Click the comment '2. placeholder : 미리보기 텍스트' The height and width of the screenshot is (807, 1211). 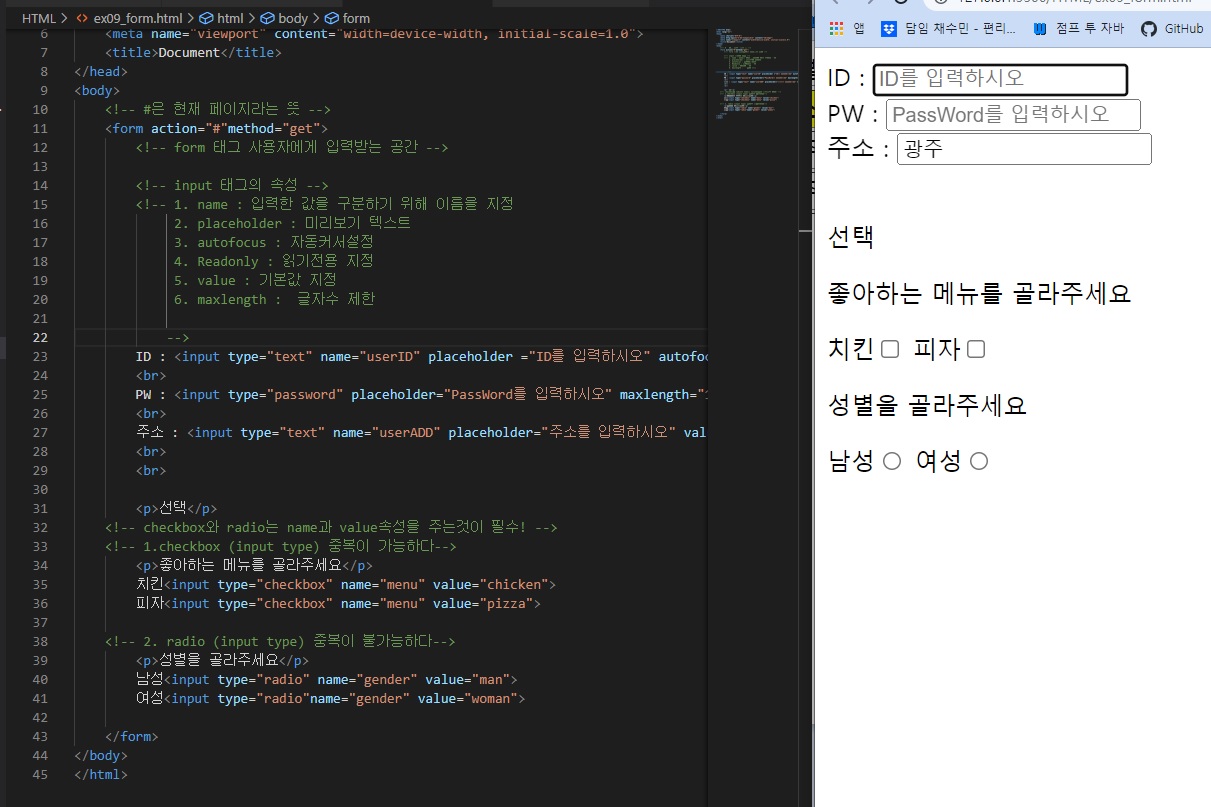(292, 223)
